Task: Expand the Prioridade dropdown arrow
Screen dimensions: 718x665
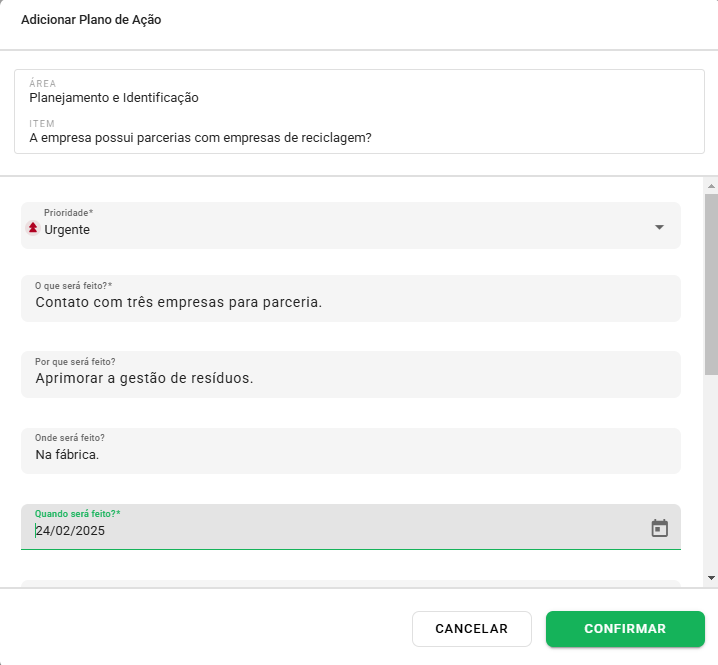Action: 659,227
